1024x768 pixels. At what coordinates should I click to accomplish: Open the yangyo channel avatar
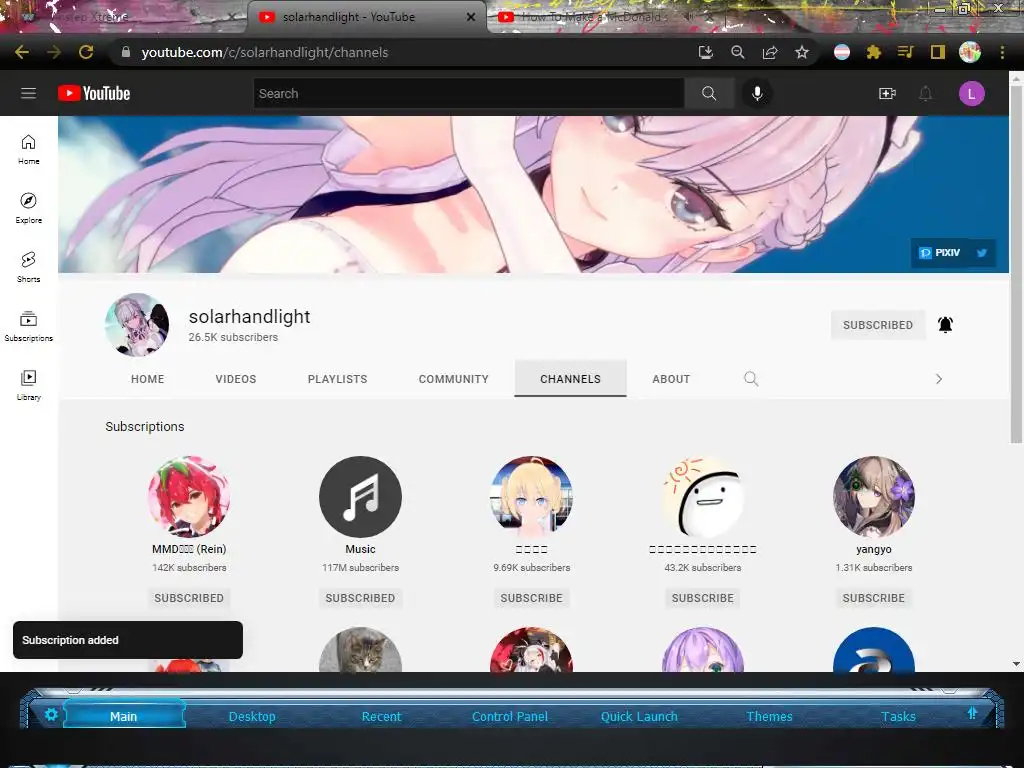[x=874, y=496]
